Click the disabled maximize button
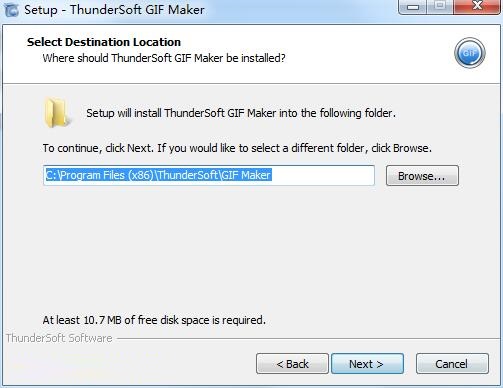Screen dimensions: 503x388 (x=440, y=7)
